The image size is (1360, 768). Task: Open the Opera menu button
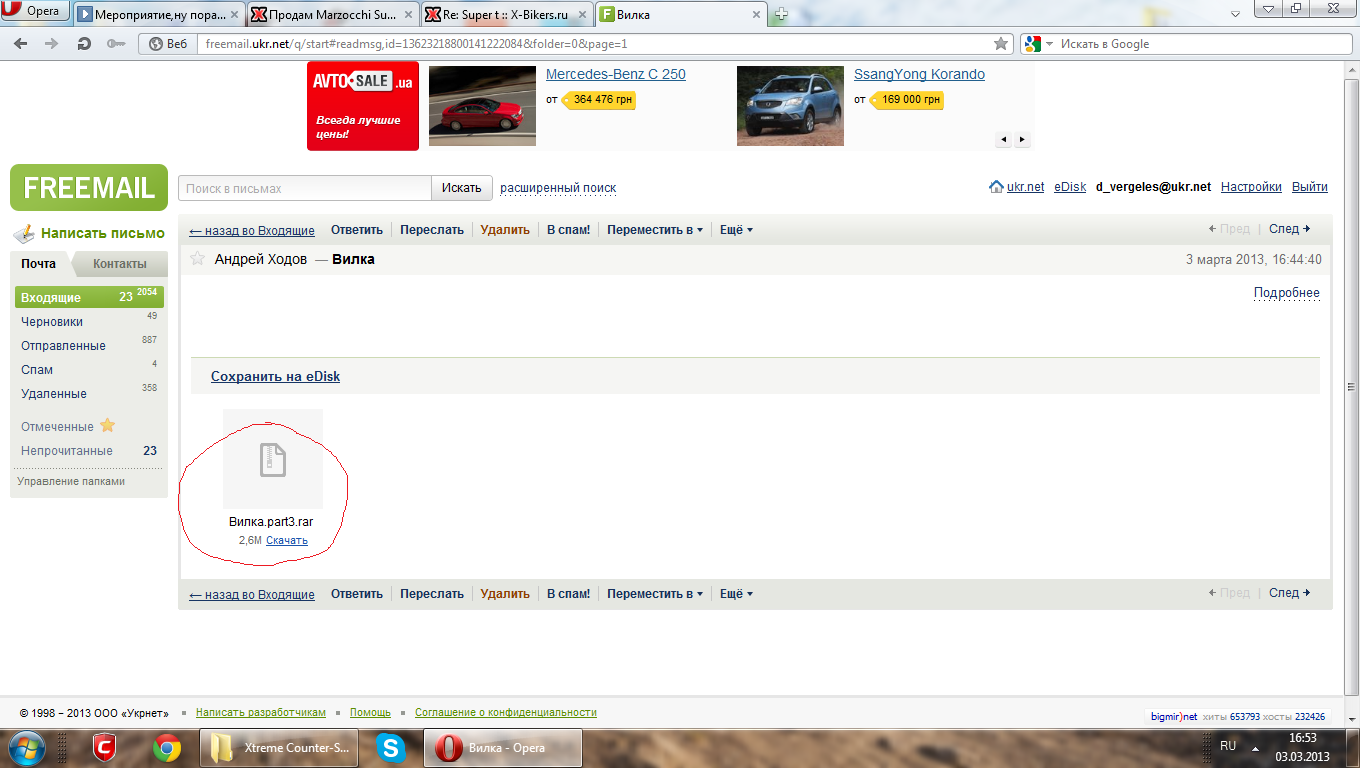coord(35,12)
